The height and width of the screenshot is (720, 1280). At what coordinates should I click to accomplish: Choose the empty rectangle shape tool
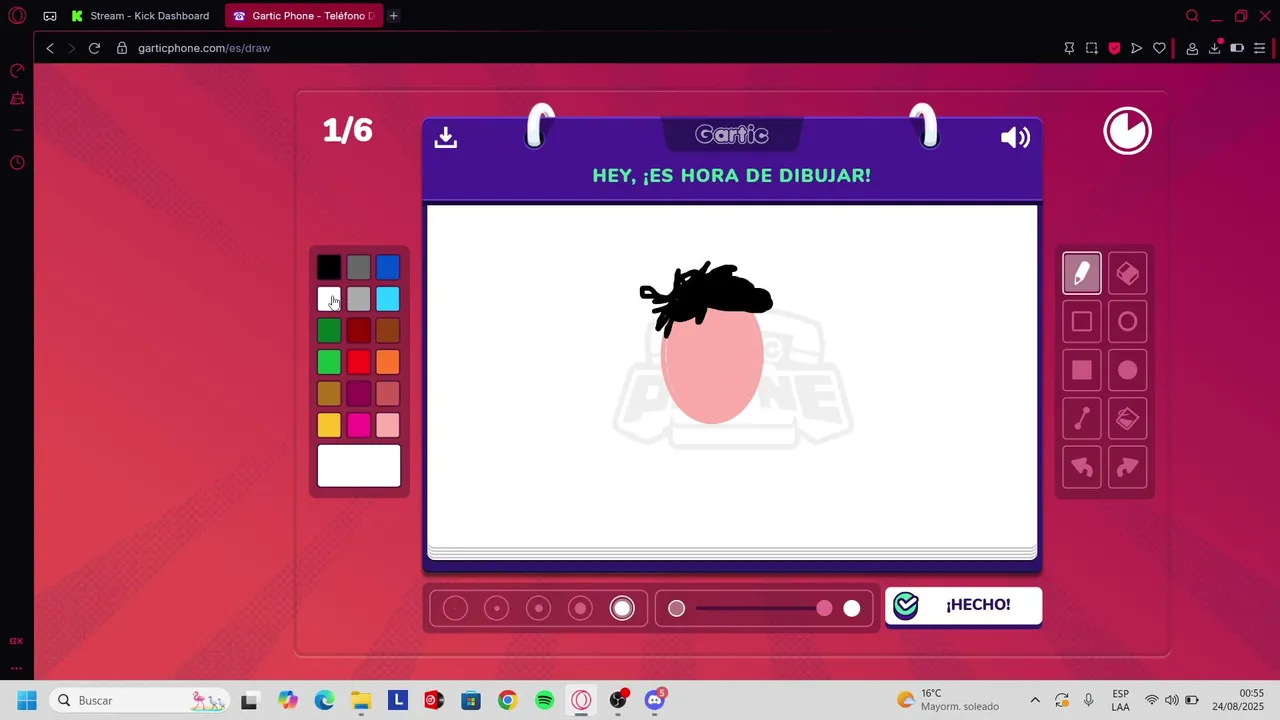[x=1081, y=322]
